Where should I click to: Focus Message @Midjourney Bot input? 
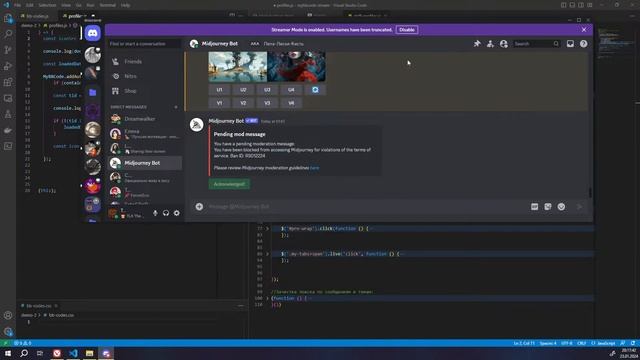(x=367, y=207)
